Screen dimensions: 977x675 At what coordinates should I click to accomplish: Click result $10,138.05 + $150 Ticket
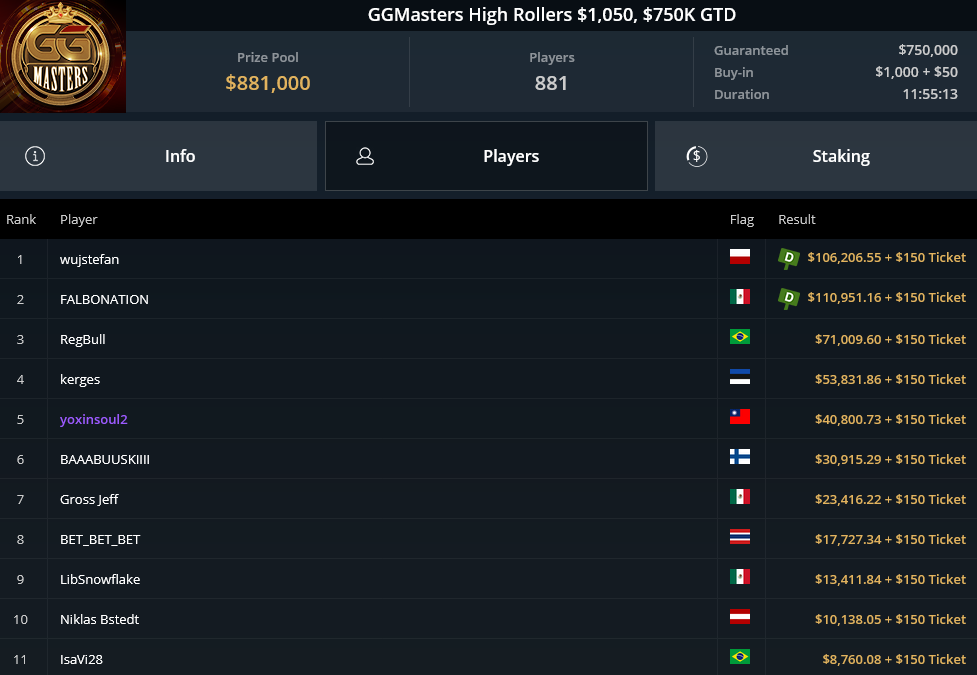pos(890,620)
